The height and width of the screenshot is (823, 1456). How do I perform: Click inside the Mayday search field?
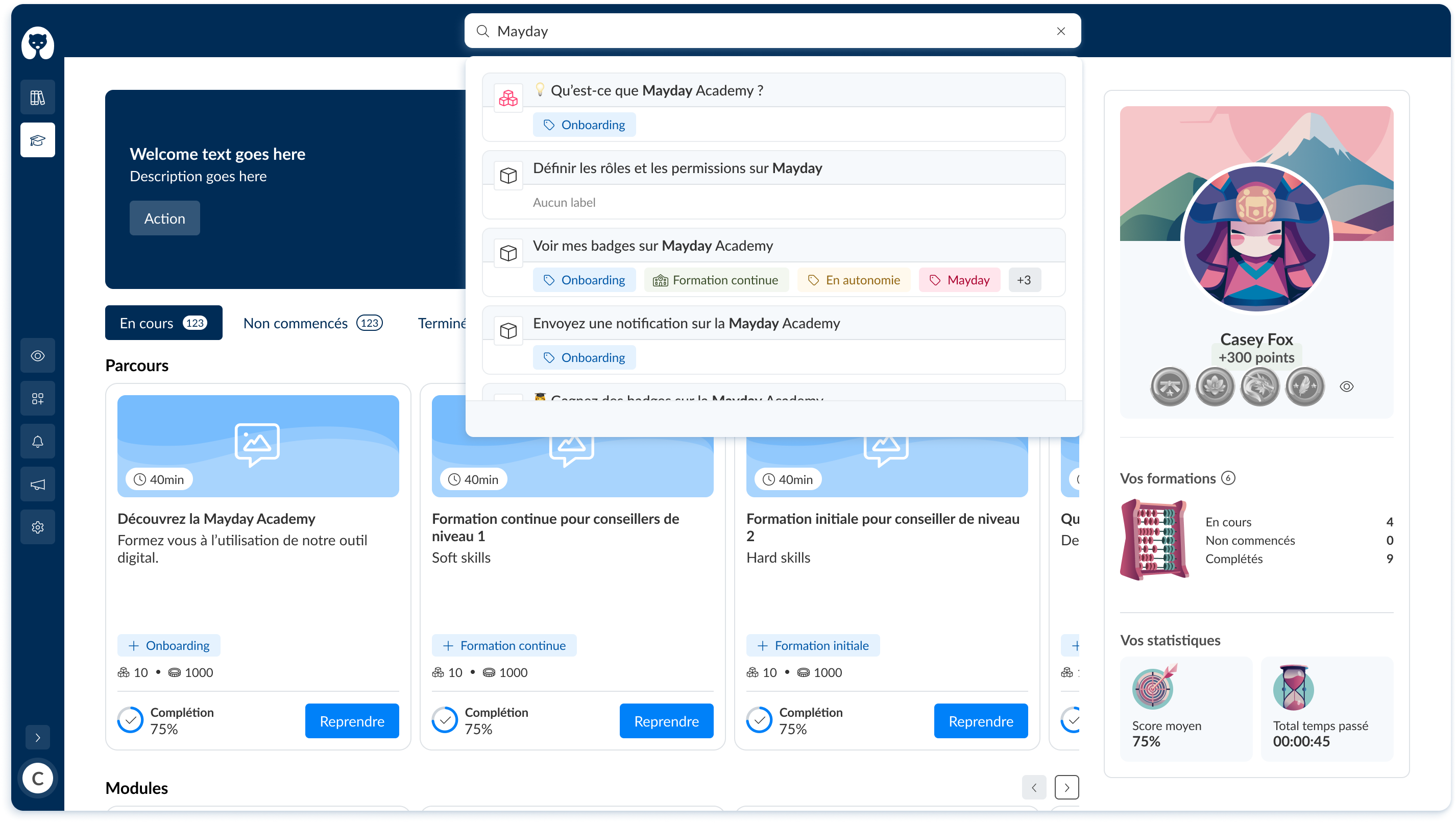click(735, 31)
